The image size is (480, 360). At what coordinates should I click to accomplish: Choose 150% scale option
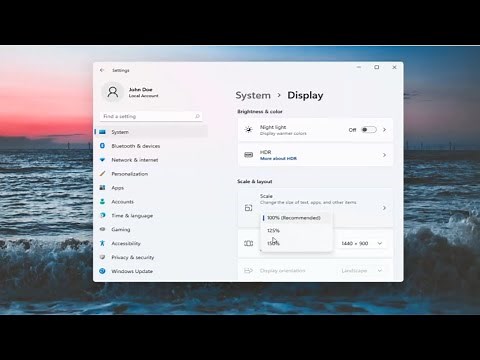pyautogui.click(x=296, y=243)
